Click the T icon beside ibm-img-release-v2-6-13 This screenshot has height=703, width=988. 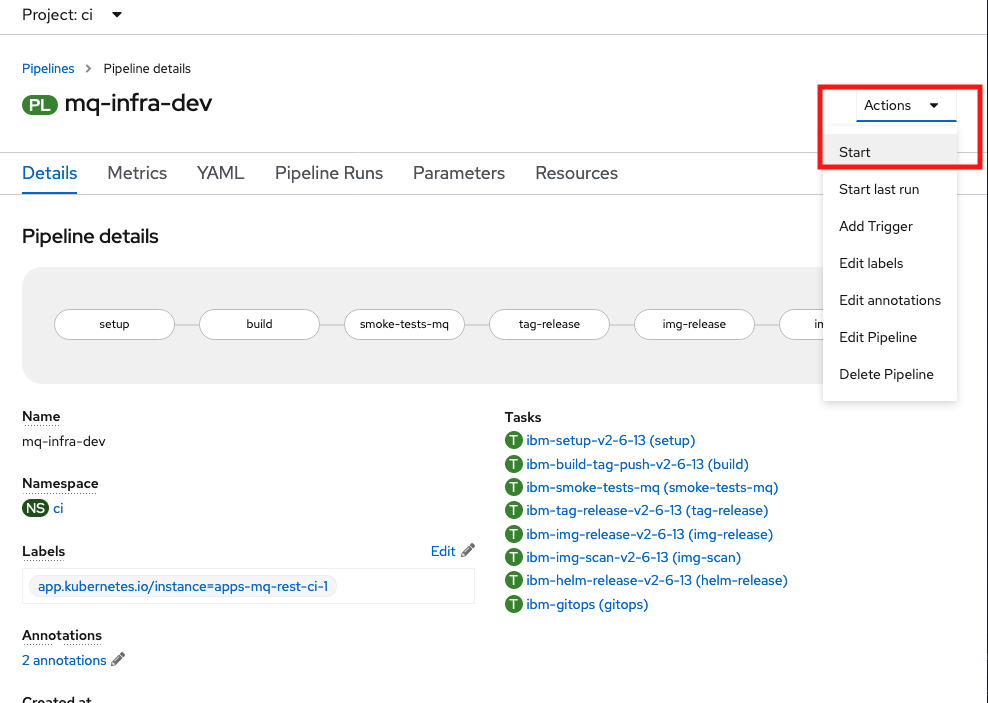(514, 534)
